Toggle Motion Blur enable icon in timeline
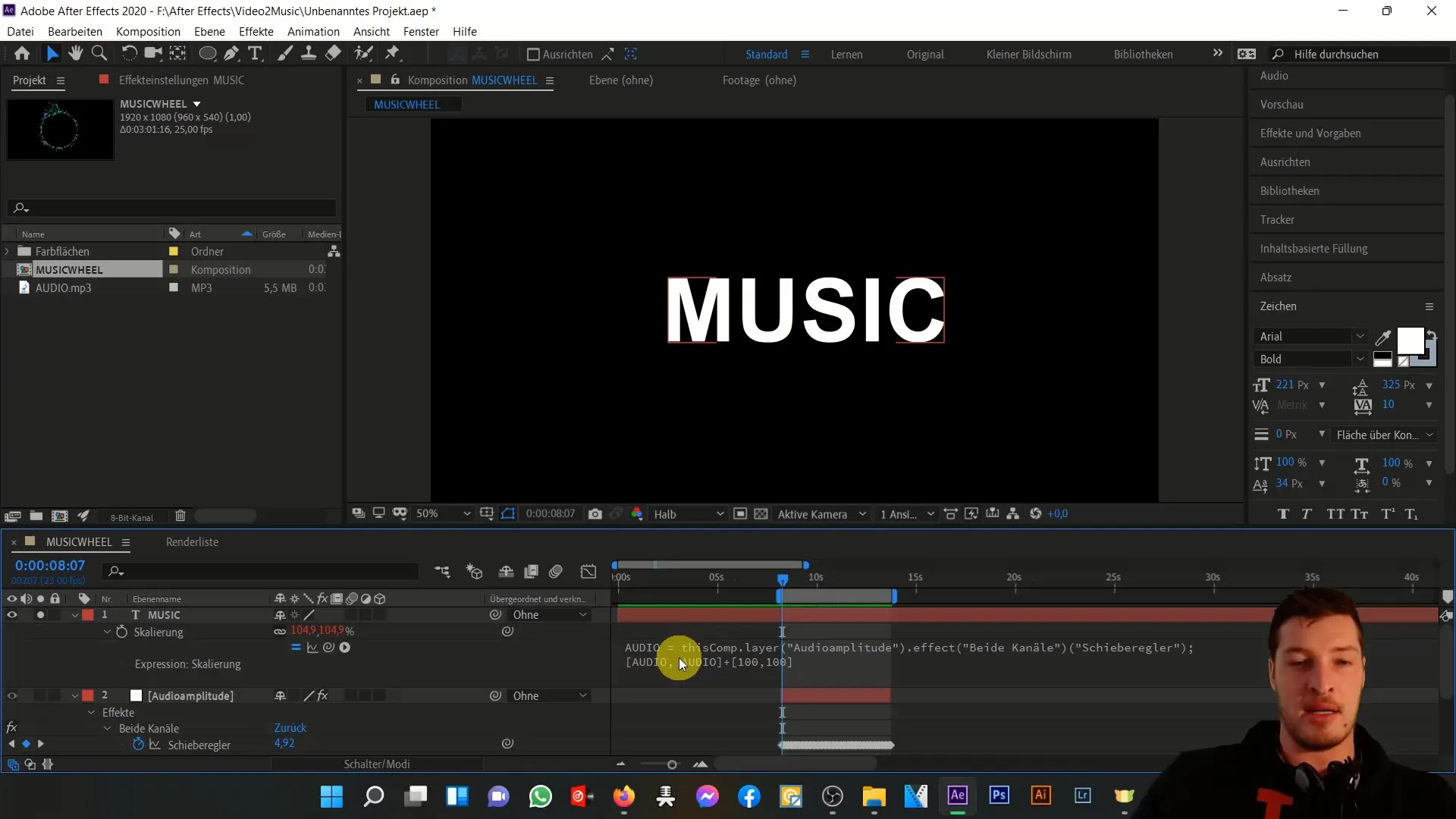The width and height of the screenshot is (1456, 819). (556, 572)
